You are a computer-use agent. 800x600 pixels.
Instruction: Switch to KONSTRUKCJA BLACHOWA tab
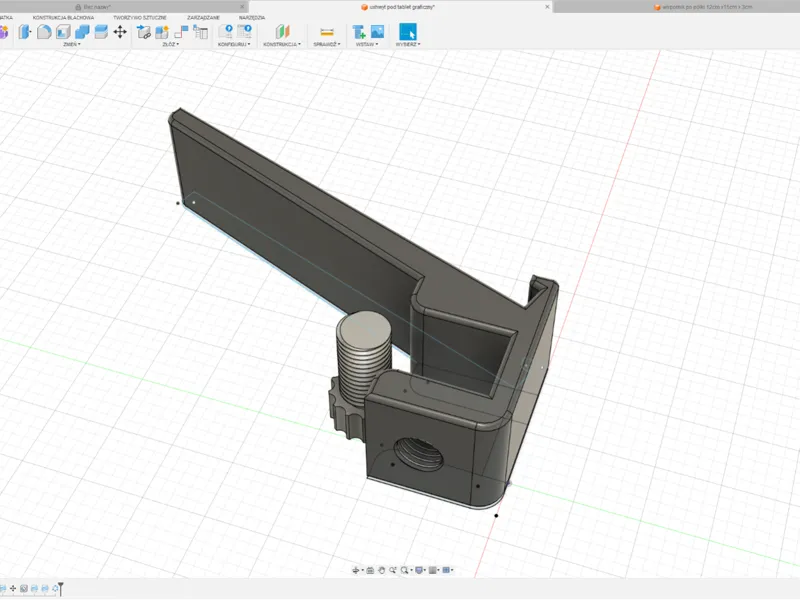point(63,17)
